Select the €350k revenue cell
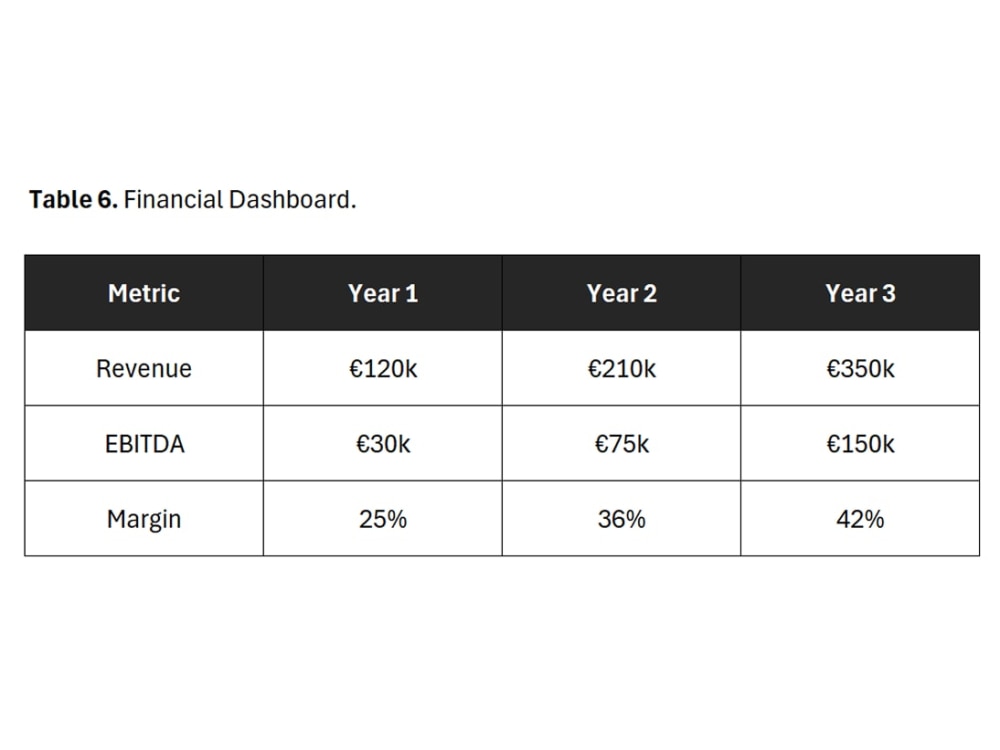Image resolution: width=1000 pixels, height=750 pixels. pos(860,368)
